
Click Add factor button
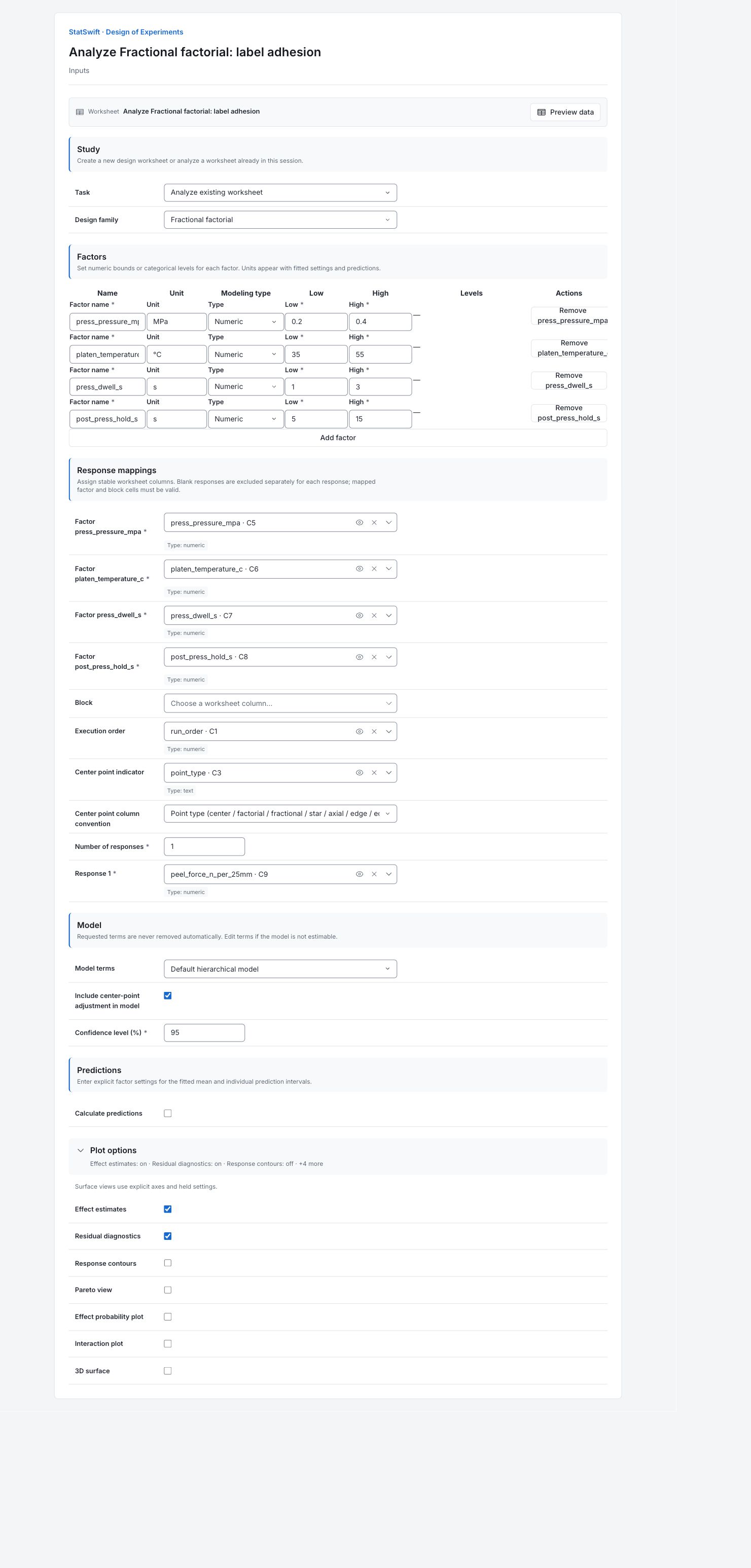(338, 438)
